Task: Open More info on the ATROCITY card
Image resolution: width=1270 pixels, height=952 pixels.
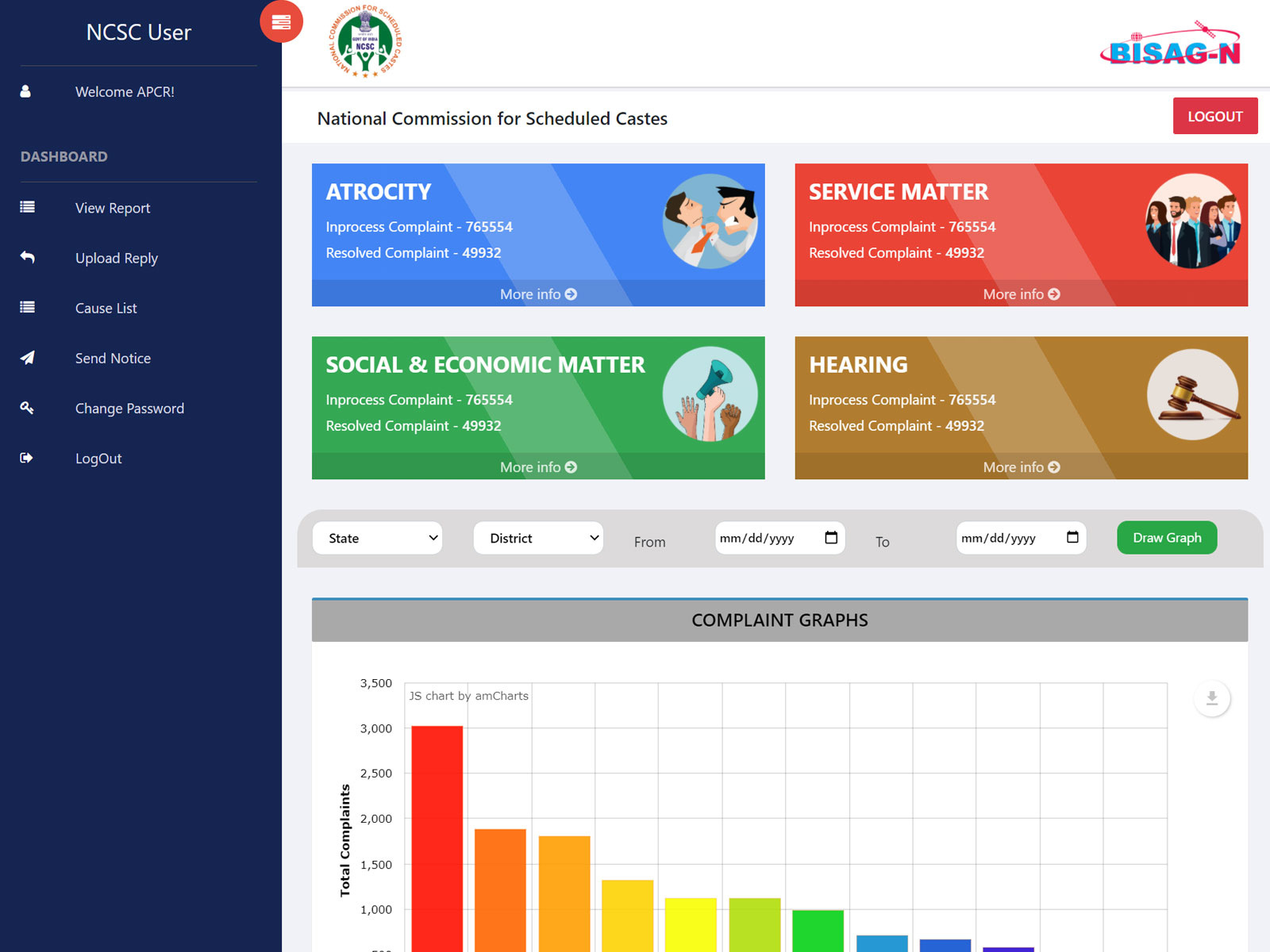Action: coord(538,294)
